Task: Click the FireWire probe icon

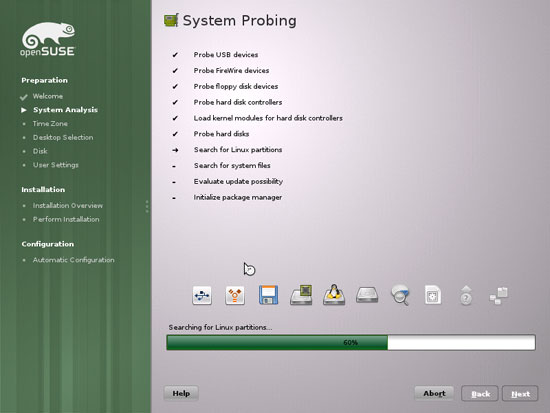Action: pyautogui.click(x=235, y=295)
